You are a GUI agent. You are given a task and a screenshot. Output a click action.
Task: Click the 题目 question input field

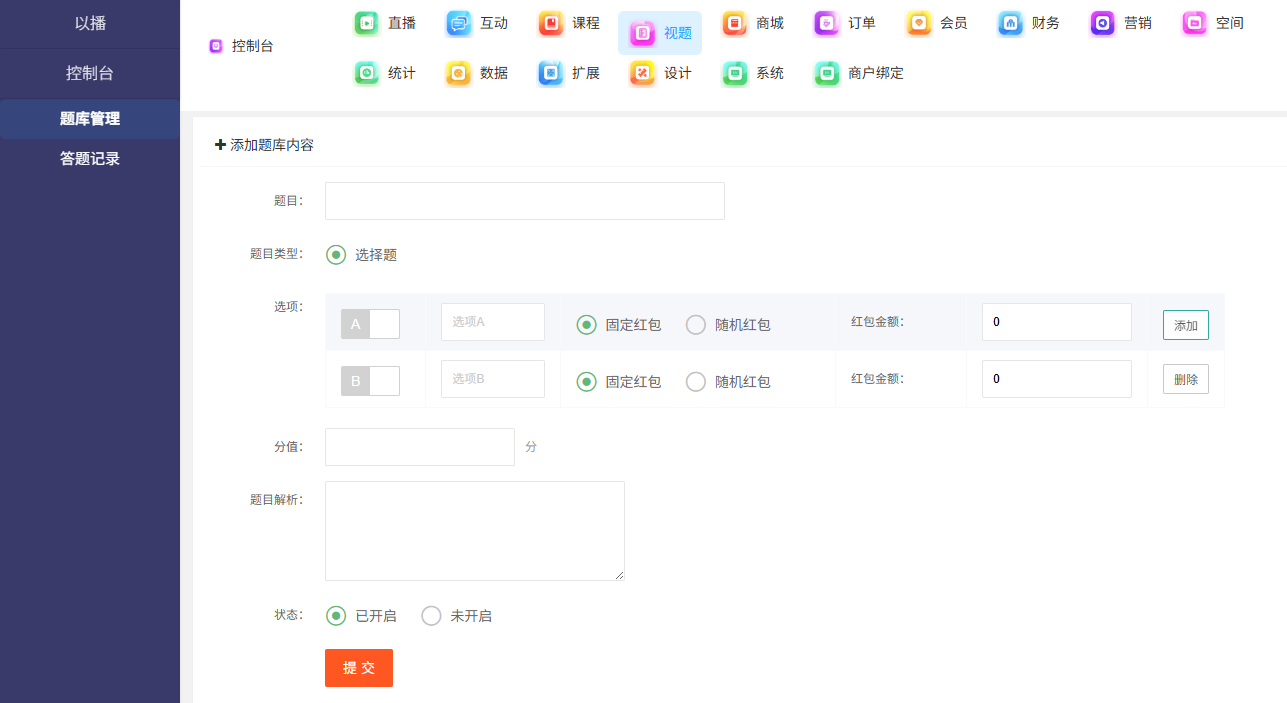point(524,201)
